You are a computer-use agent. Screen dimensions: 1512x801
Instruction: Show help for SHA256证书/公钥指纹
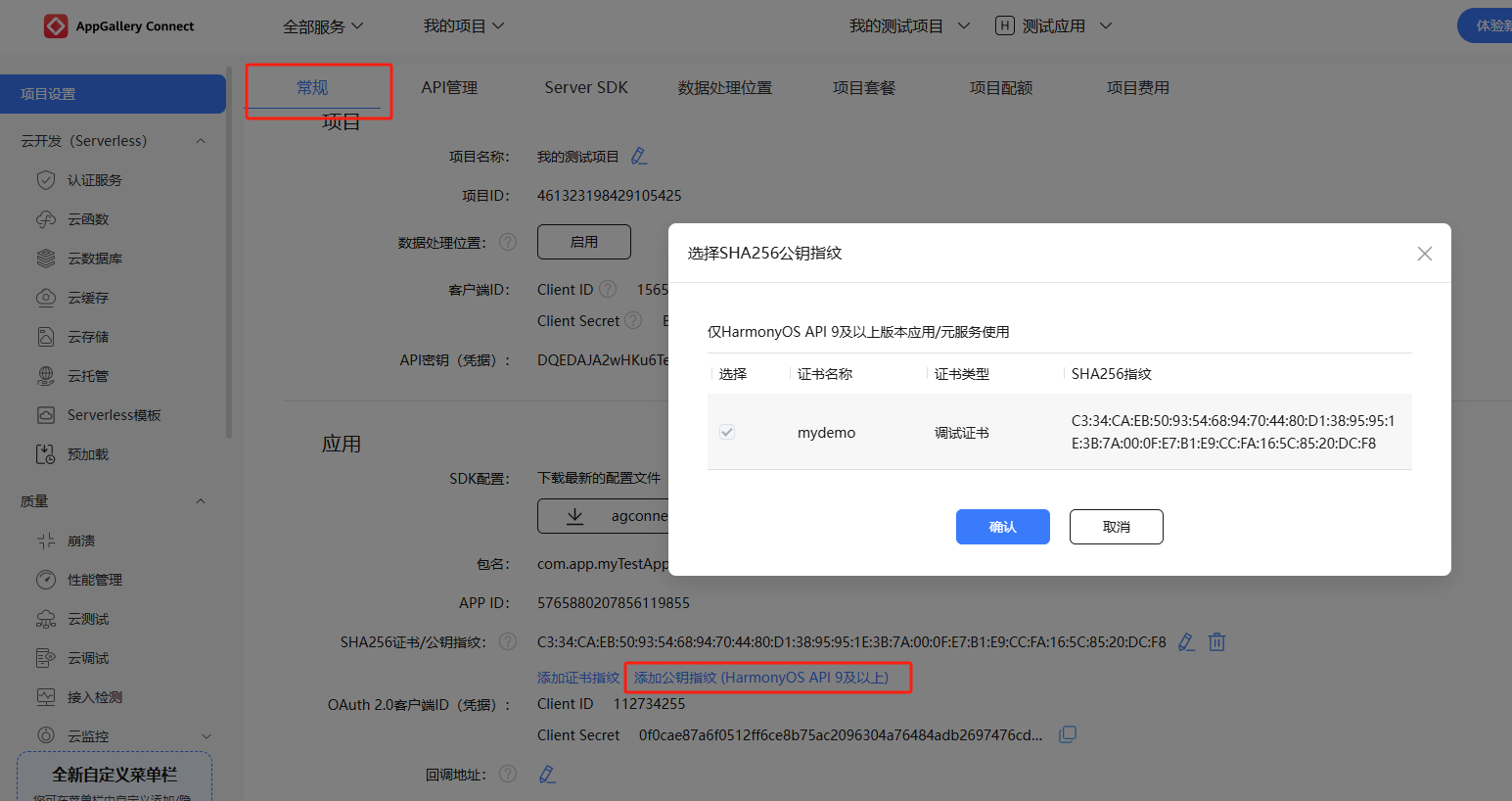coord(508,641)
